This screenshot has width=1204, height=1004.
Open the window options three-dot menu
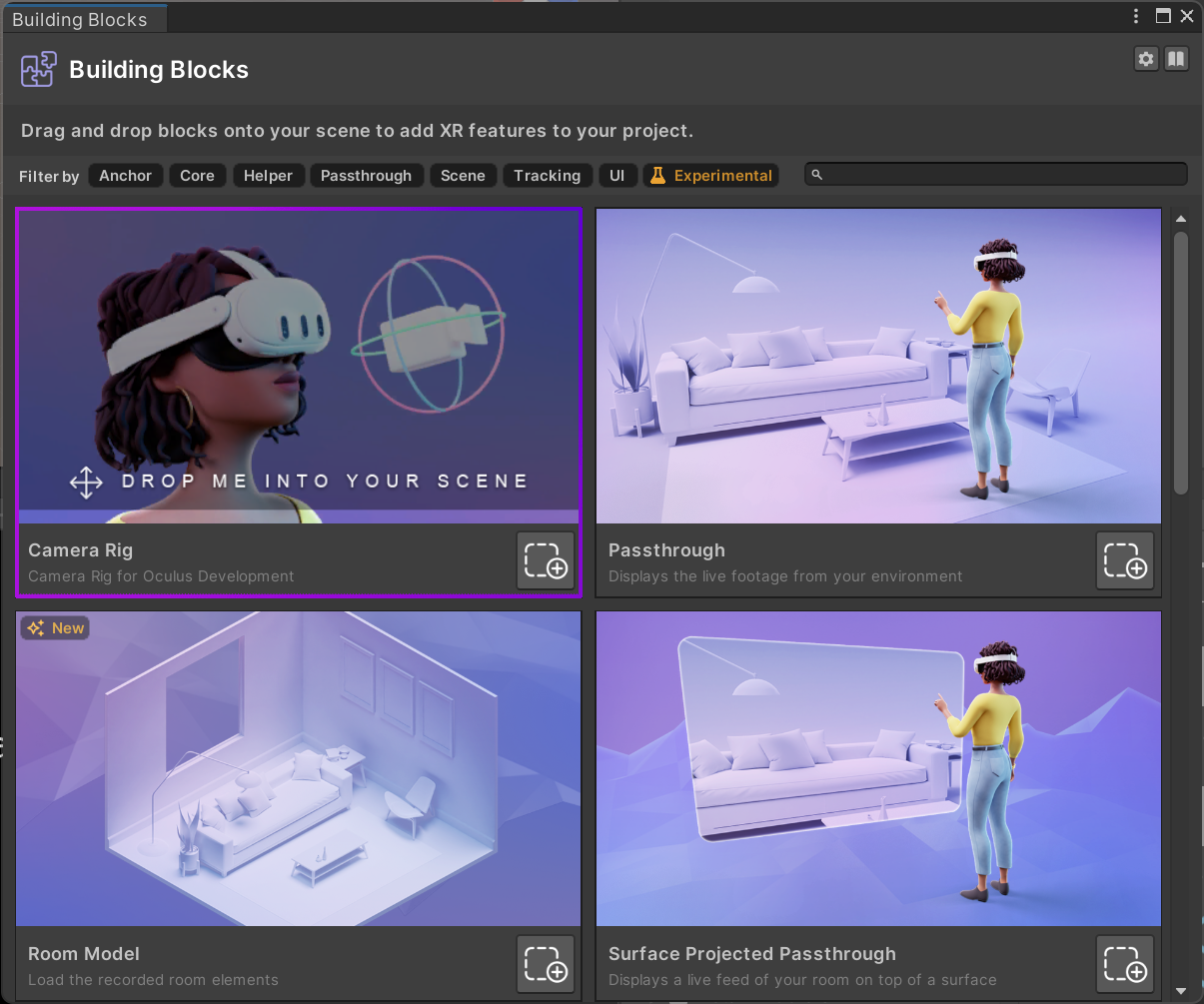coord(1136,16)
